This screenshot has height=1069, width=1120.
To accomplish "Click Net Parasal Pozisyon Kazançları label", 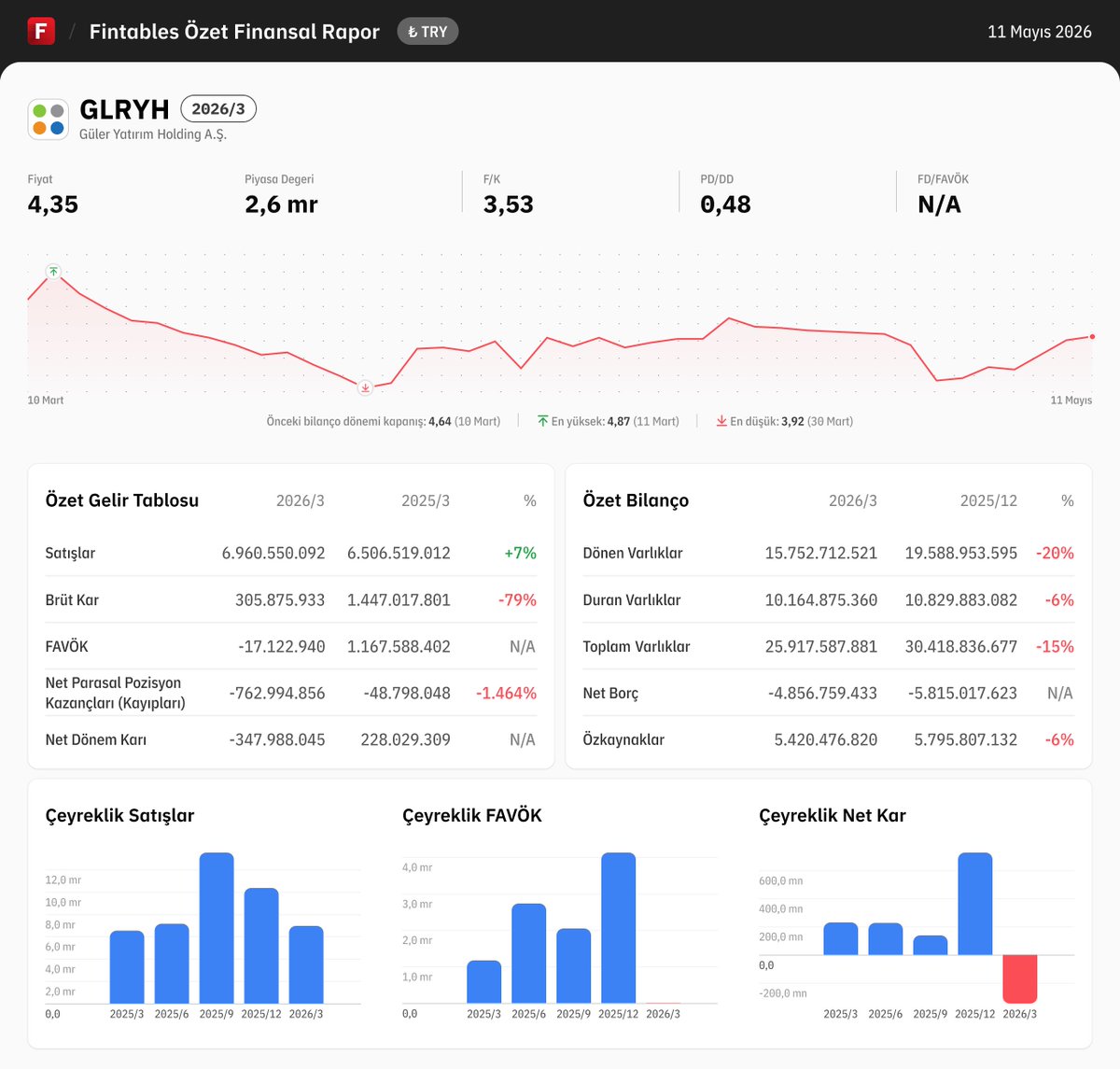I will click(116, 693).
